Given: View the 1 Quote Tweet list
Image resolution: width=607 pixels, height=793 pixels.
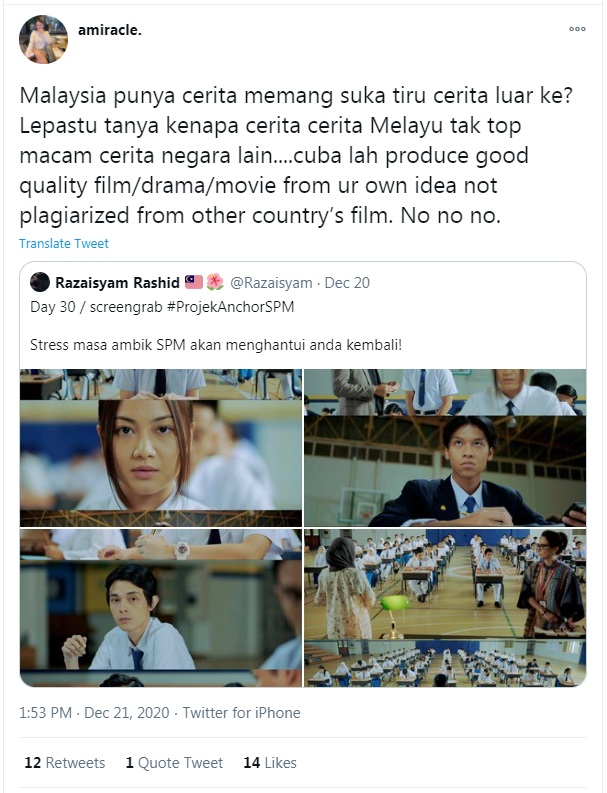Looking at the screenshot, I should [175, 763].
